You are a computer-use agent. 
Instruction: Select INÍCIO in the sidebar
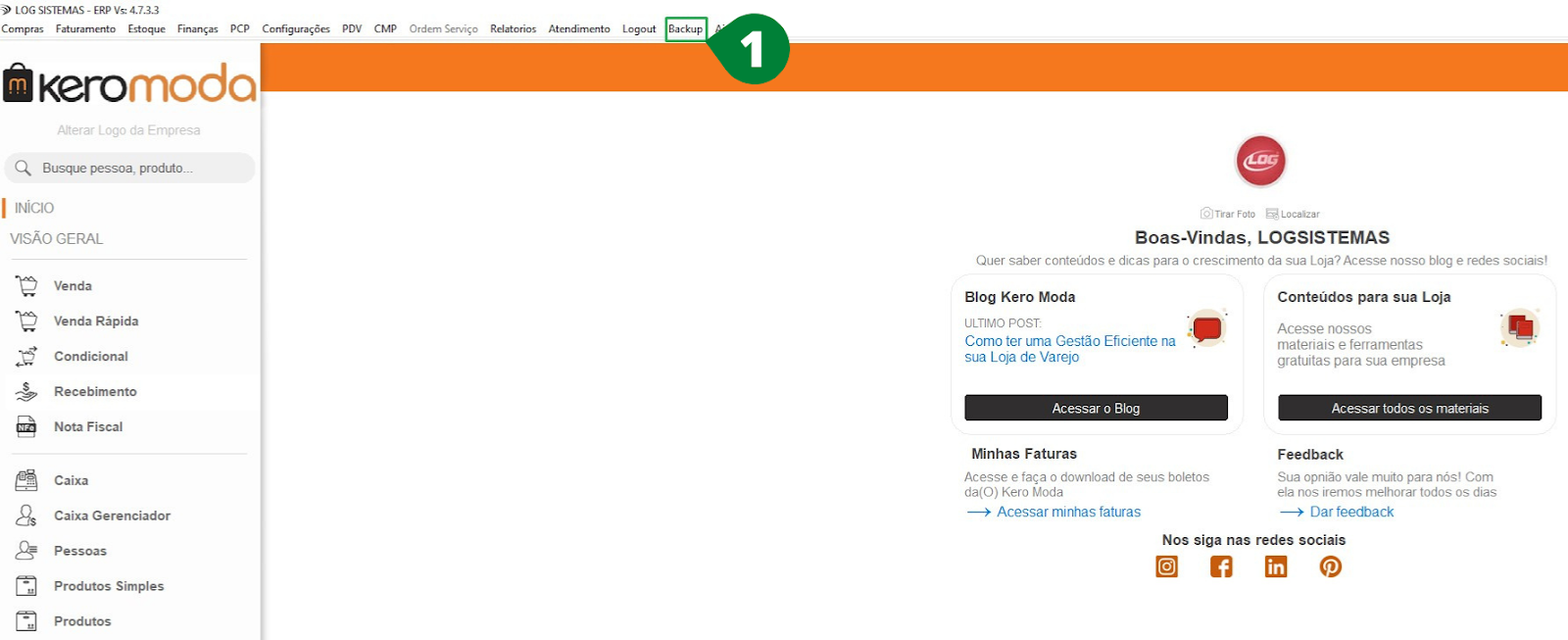[34, 208]
